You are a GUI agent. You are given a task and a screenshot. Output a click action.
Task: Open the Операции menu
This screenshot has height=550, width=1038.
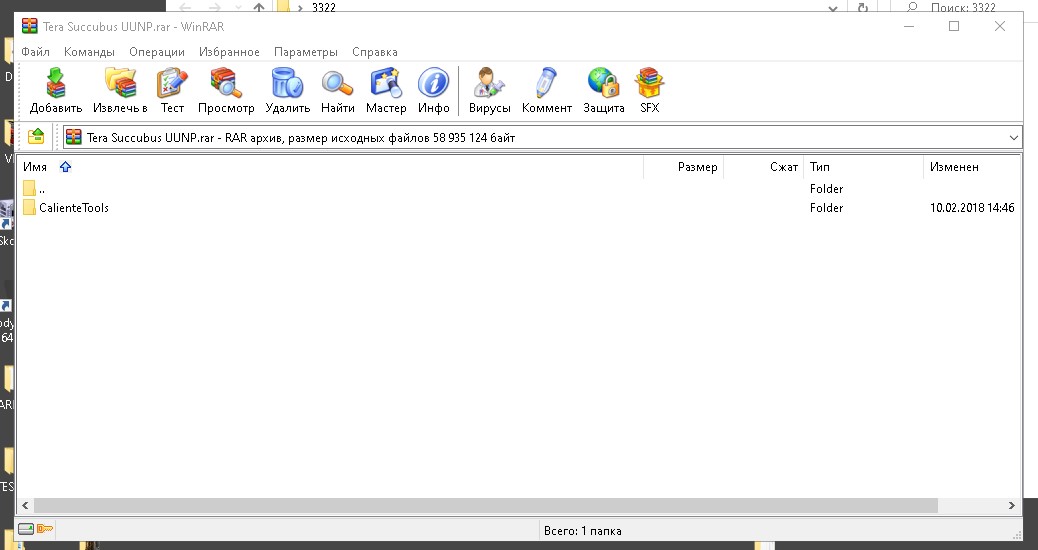[157, 52]
